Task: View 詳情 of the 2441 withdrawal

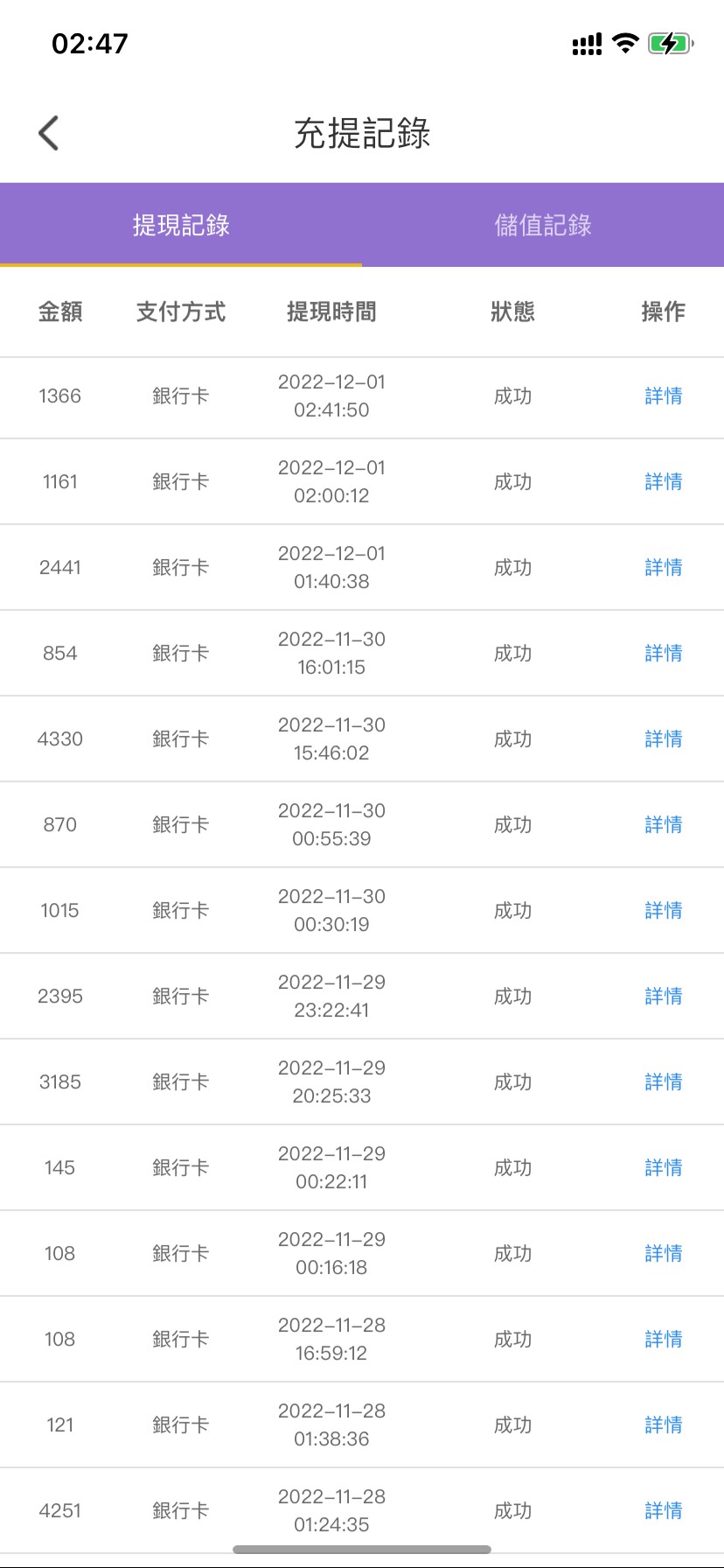Action: (663, 568)
